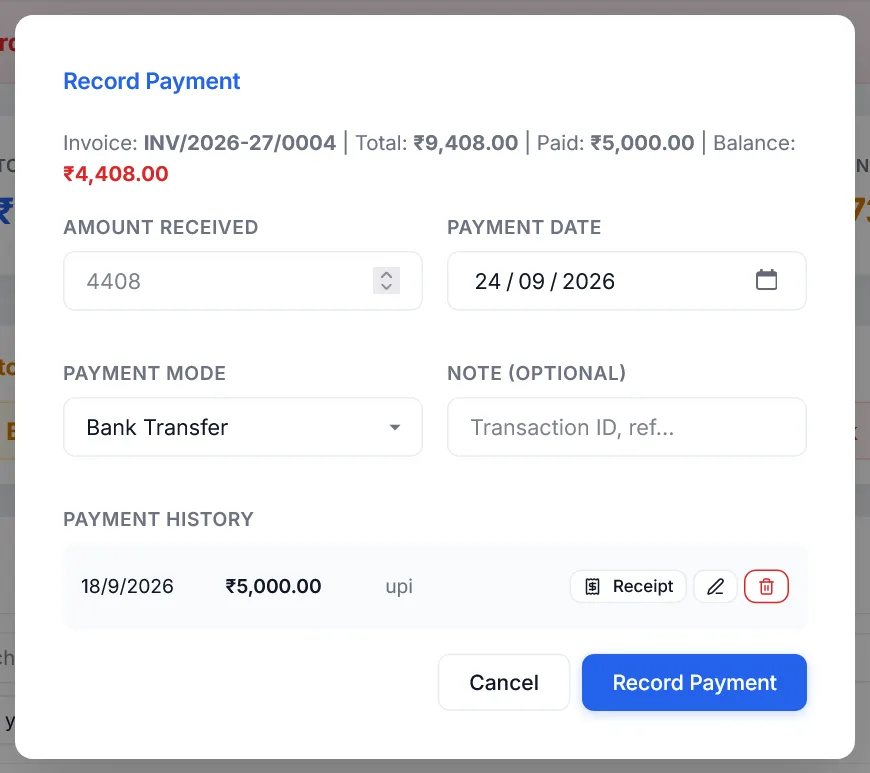Select the total ₹9,408.00 value
The image size is (870, 773).
[466, 143]
